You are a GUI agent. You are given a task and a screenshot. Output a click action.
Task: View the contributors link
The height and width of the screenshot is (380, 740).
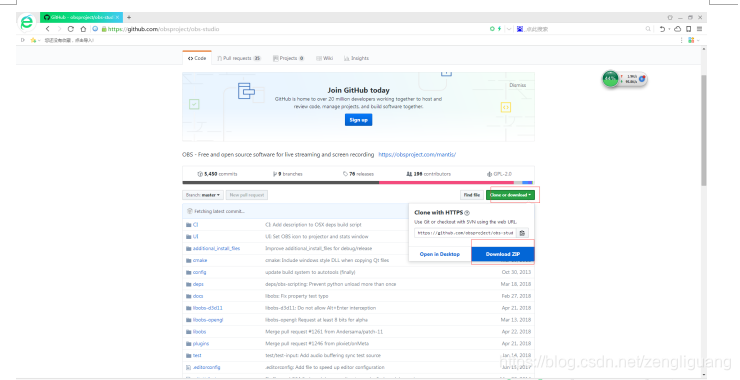[429, 174]
